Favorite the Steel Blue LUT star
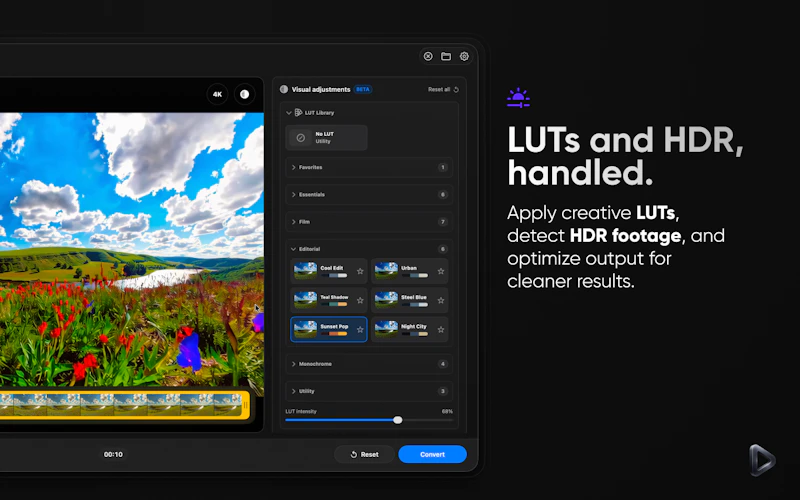800x500 pixels. [441, 301]
